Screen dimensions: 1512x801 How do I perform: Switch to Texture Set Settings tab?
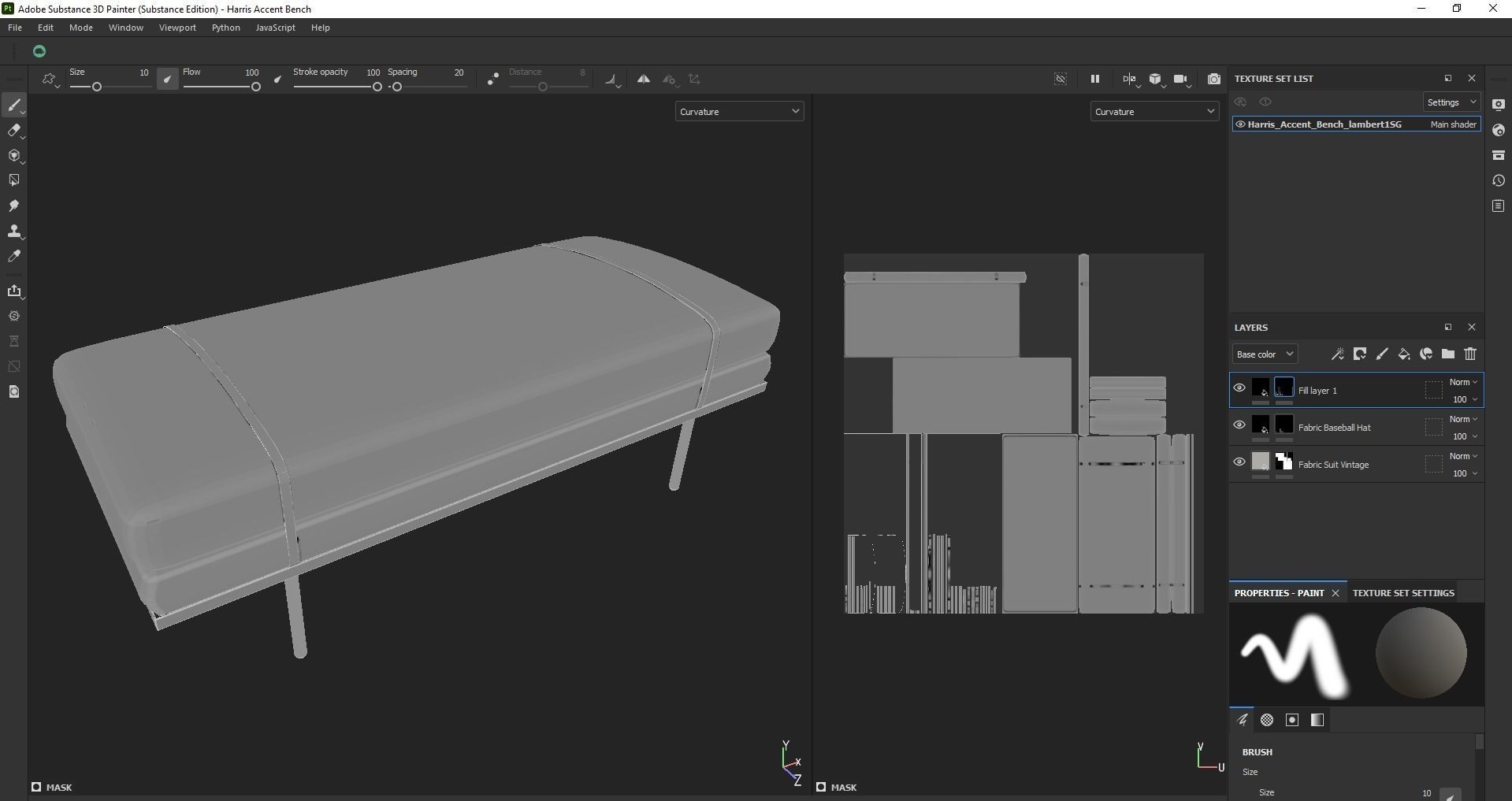1403,593
